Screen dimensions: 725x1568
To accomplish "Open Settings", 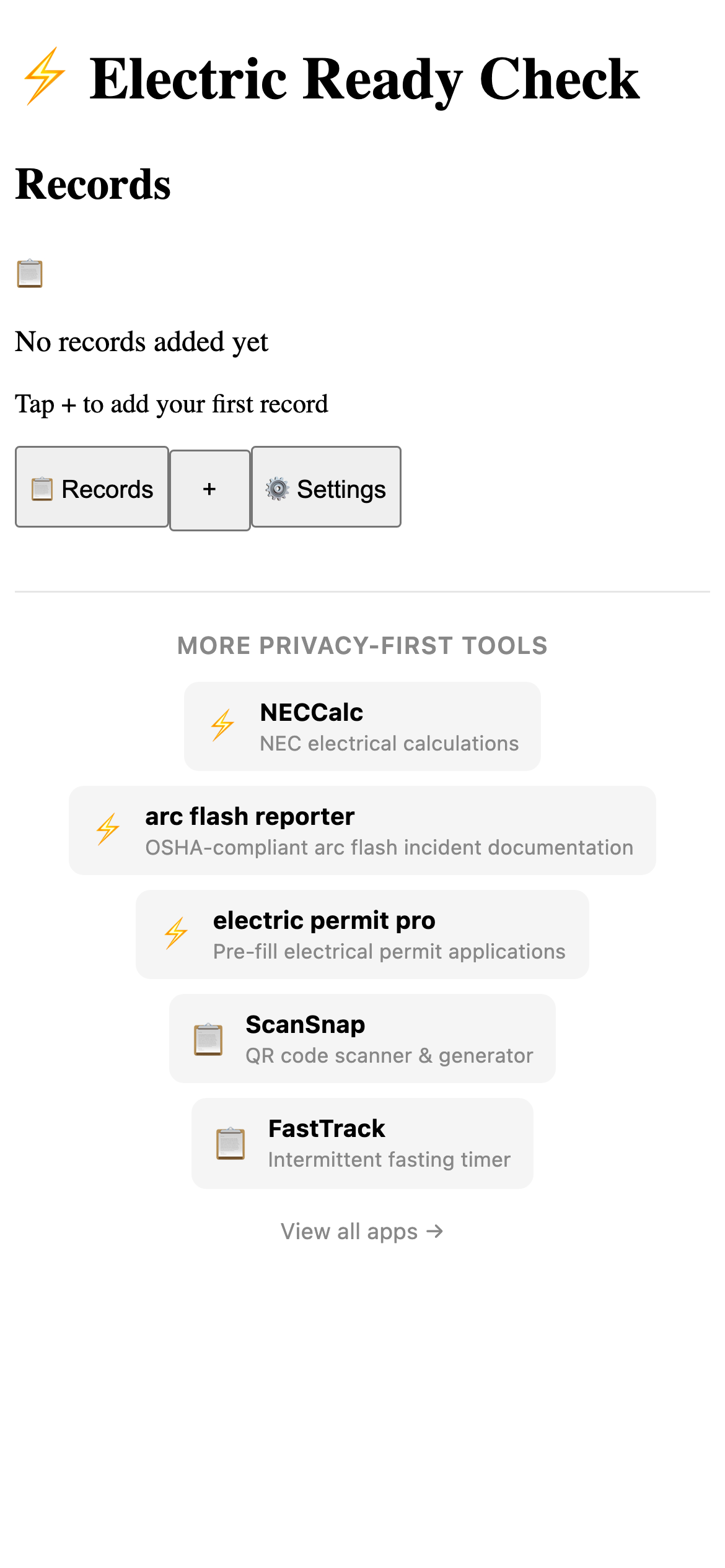I will (327, 488).
